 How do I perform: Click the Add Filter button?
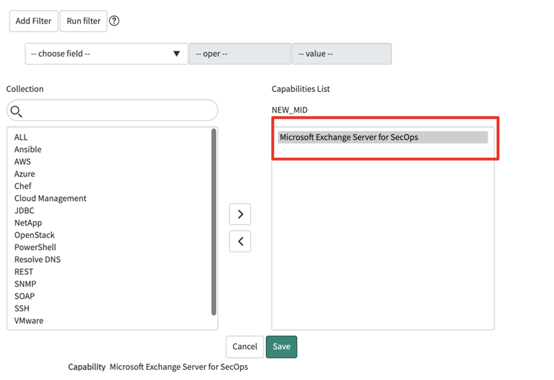click(34, 21)
